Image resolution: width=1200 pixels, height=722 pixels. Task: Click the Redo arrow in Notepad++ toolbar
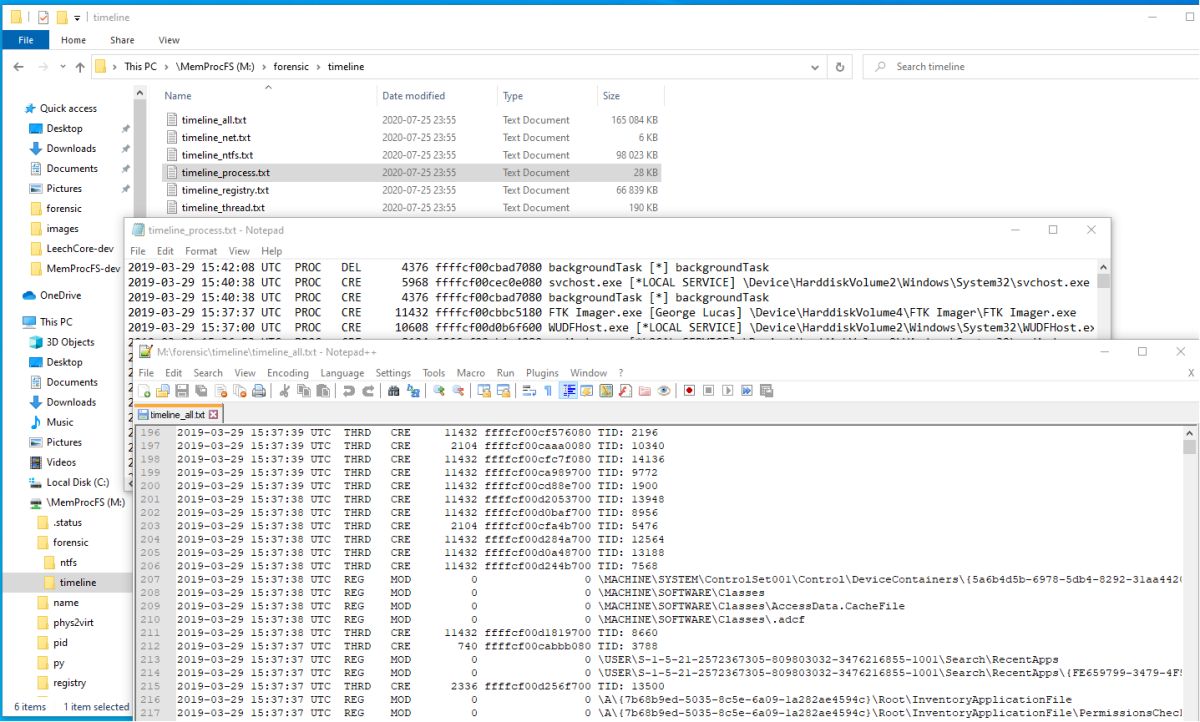tap(368, 390)
